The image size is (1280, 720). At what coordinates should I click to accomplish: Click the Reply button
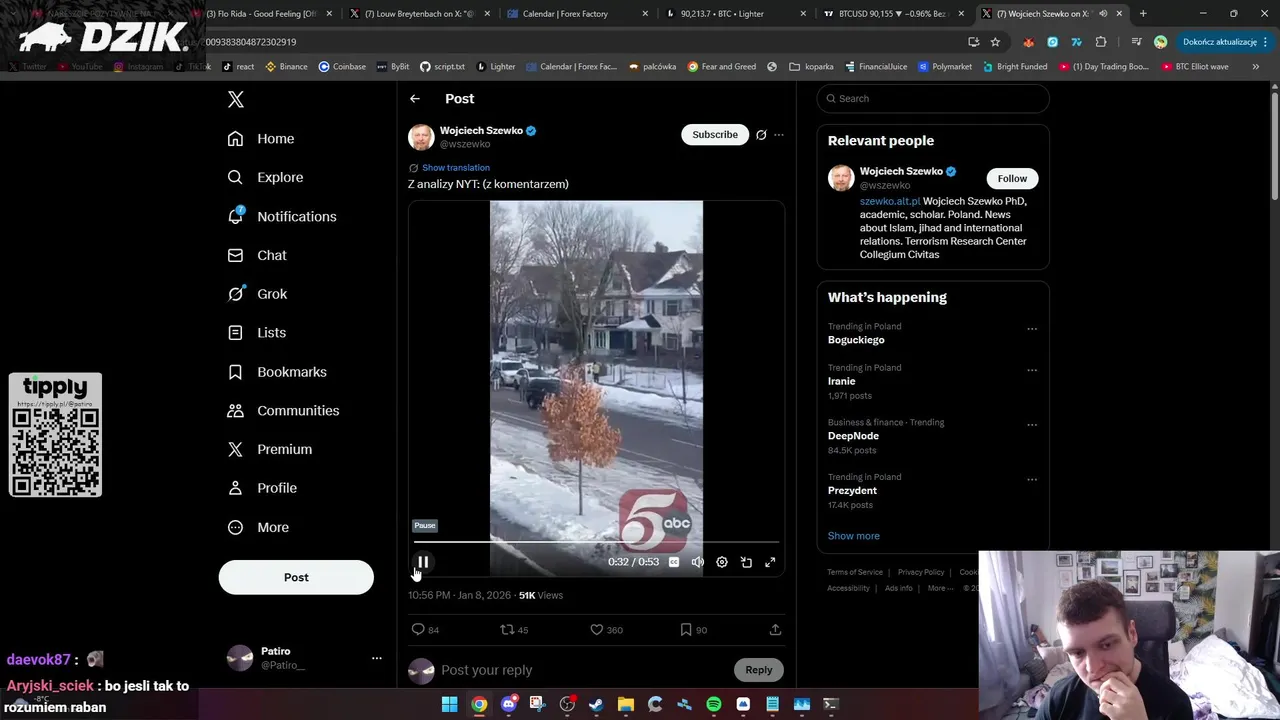(759, 670)
